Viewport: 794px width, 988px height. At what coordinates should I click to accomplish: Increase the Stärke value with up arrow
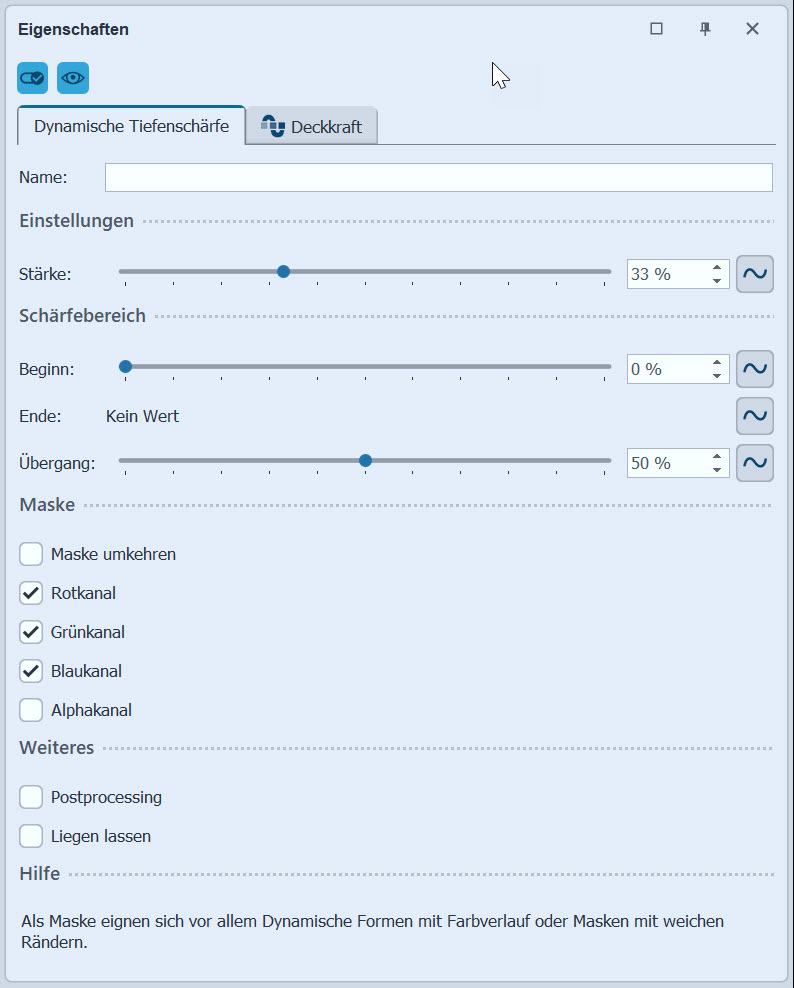coord(717,267)
